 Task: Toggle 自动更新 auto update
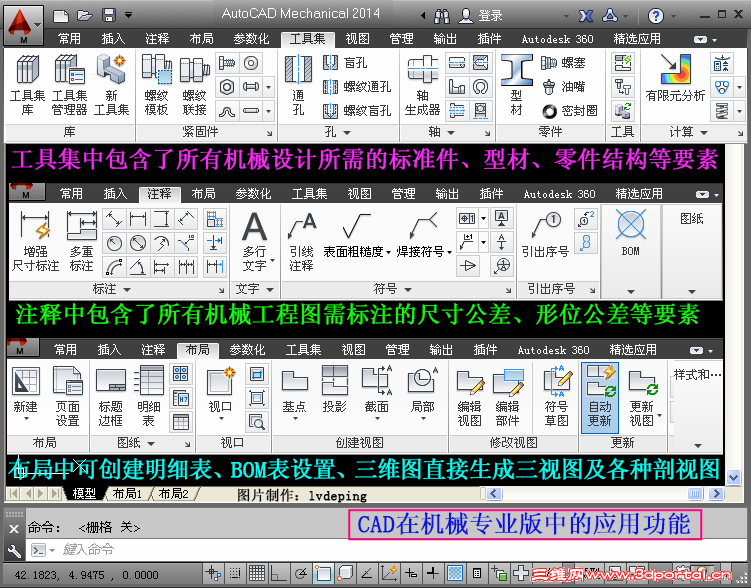tap(600, 397)
